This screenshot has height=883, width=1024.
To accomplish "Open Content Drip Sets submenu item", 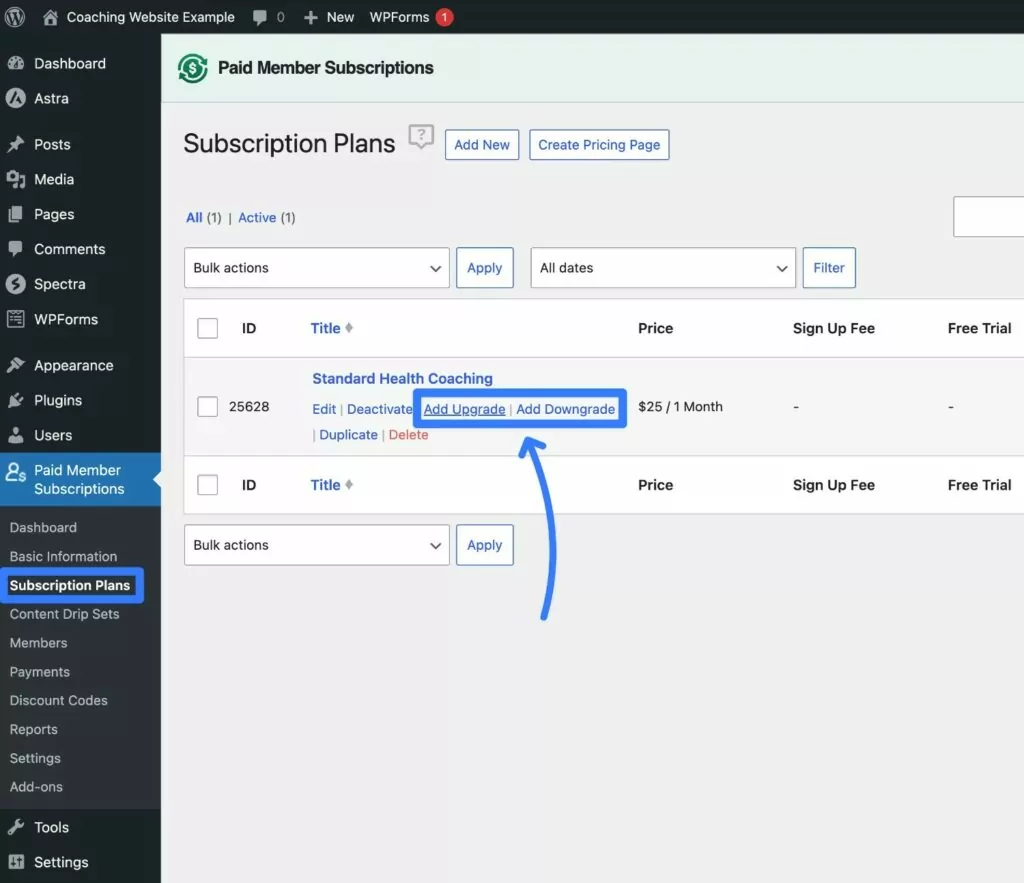I will [65, 614].
